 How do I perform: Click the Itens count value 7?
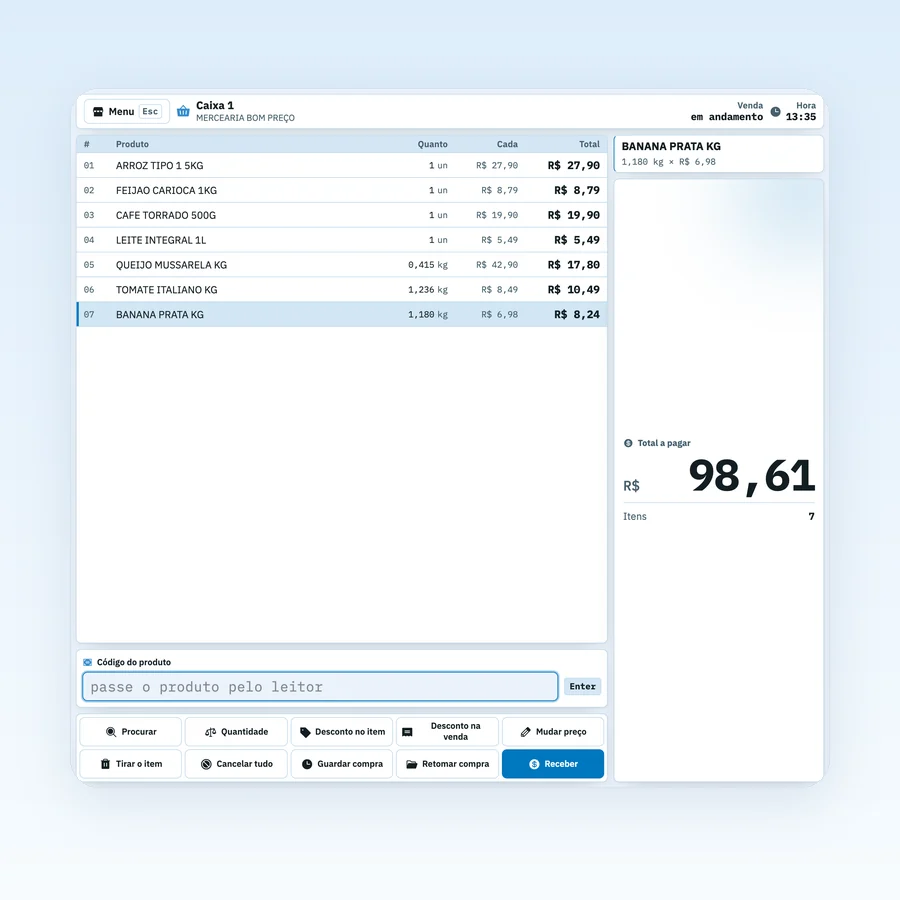point(811,517)
